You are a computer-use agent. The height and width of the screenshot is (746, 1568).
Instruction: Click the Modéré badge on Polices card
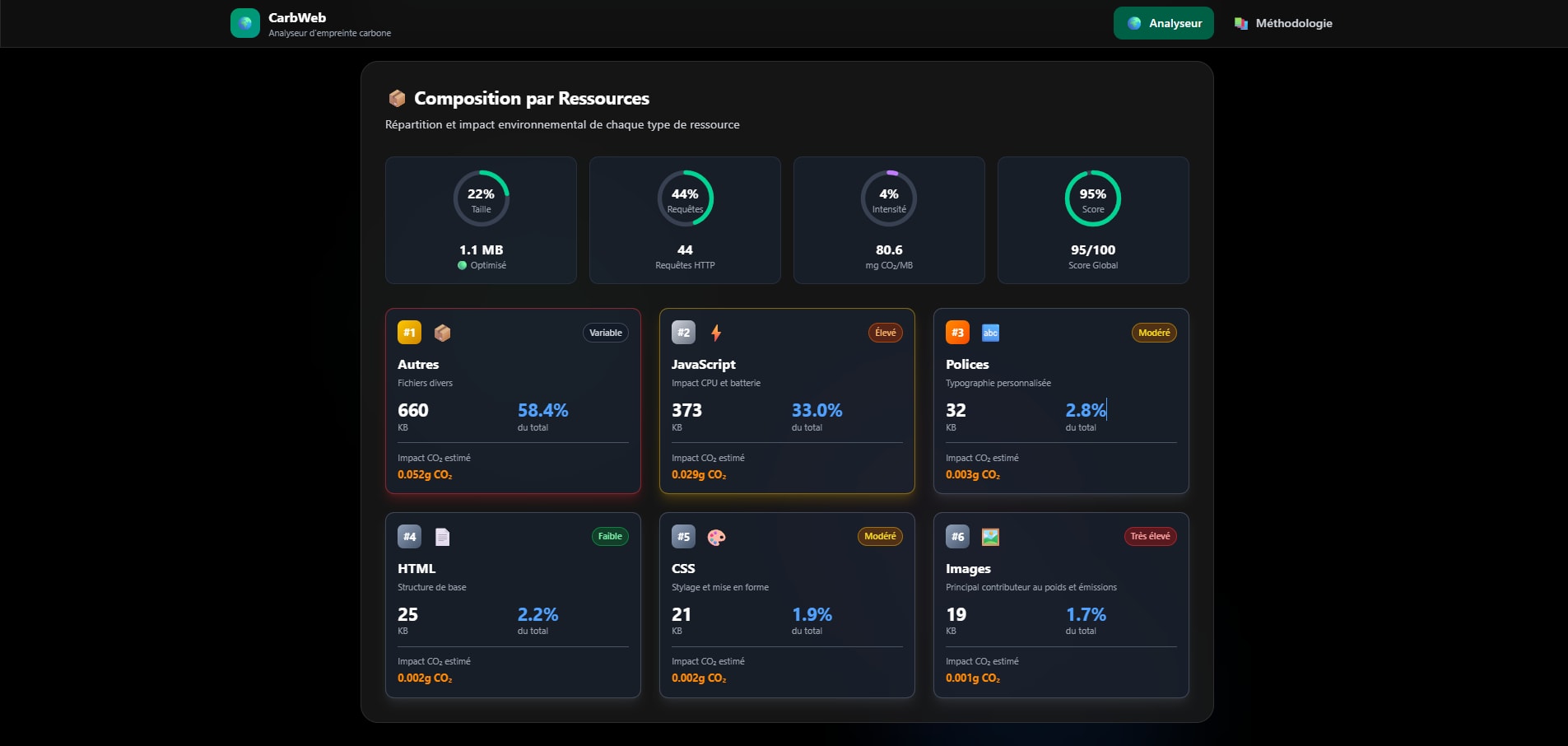pyautogui.click(x=1154, y=333)
